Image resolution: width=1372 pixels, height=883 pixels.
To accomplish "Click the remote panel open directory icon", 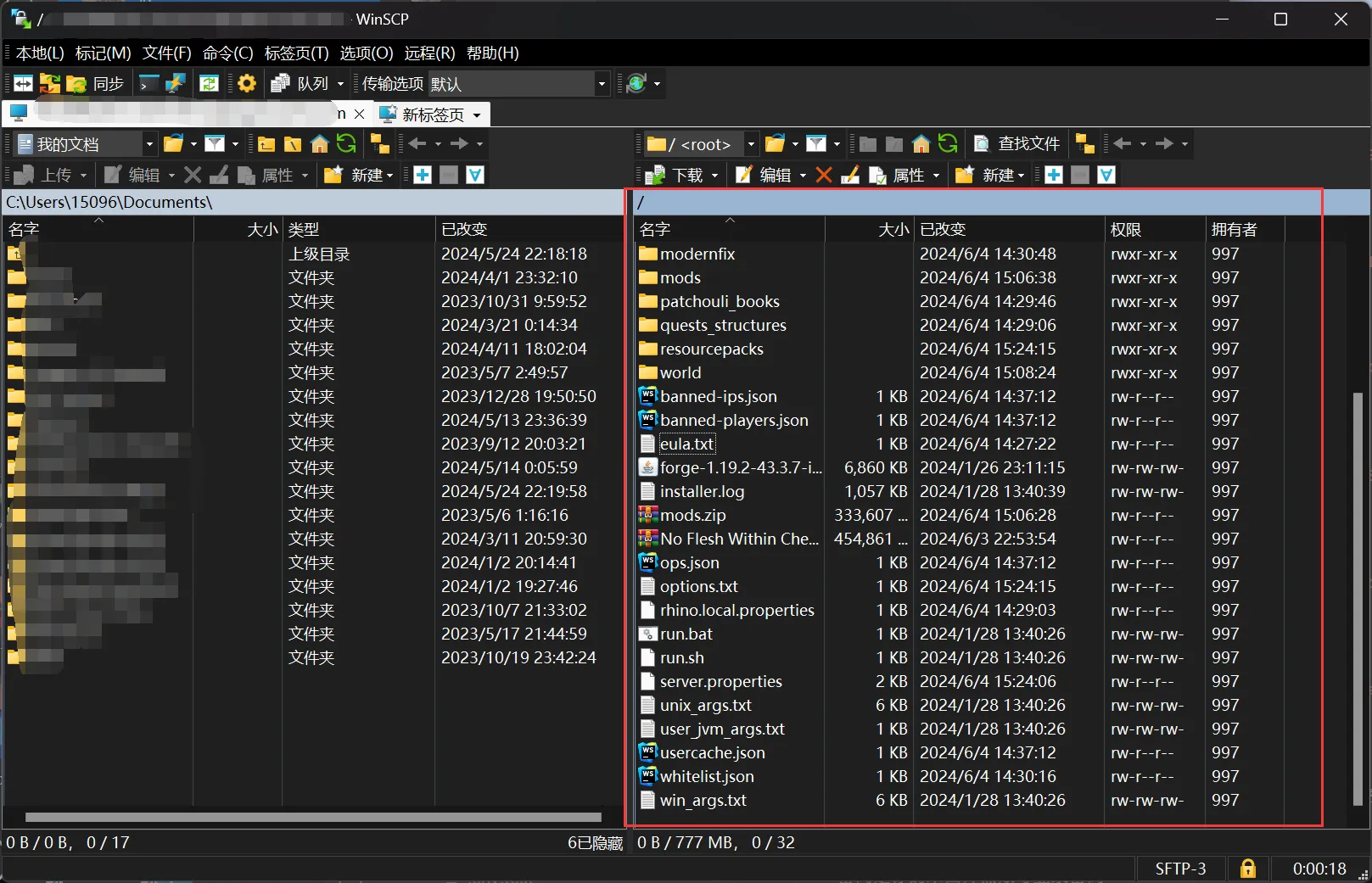I will click(x=775, y=143).
